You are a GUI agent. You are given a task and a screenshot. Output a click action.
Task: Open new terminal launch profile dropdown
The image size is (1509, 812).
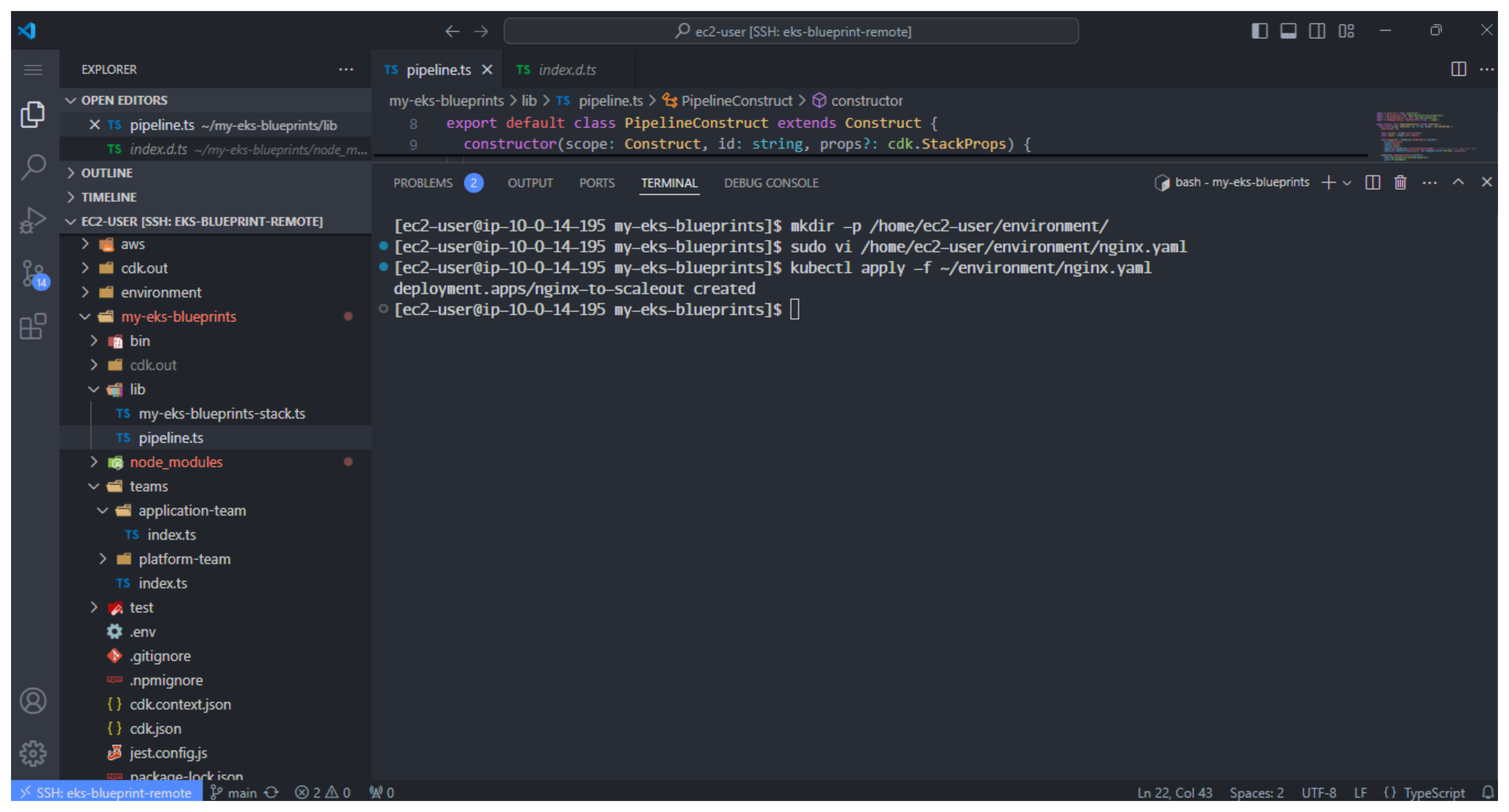(1347, 183)
